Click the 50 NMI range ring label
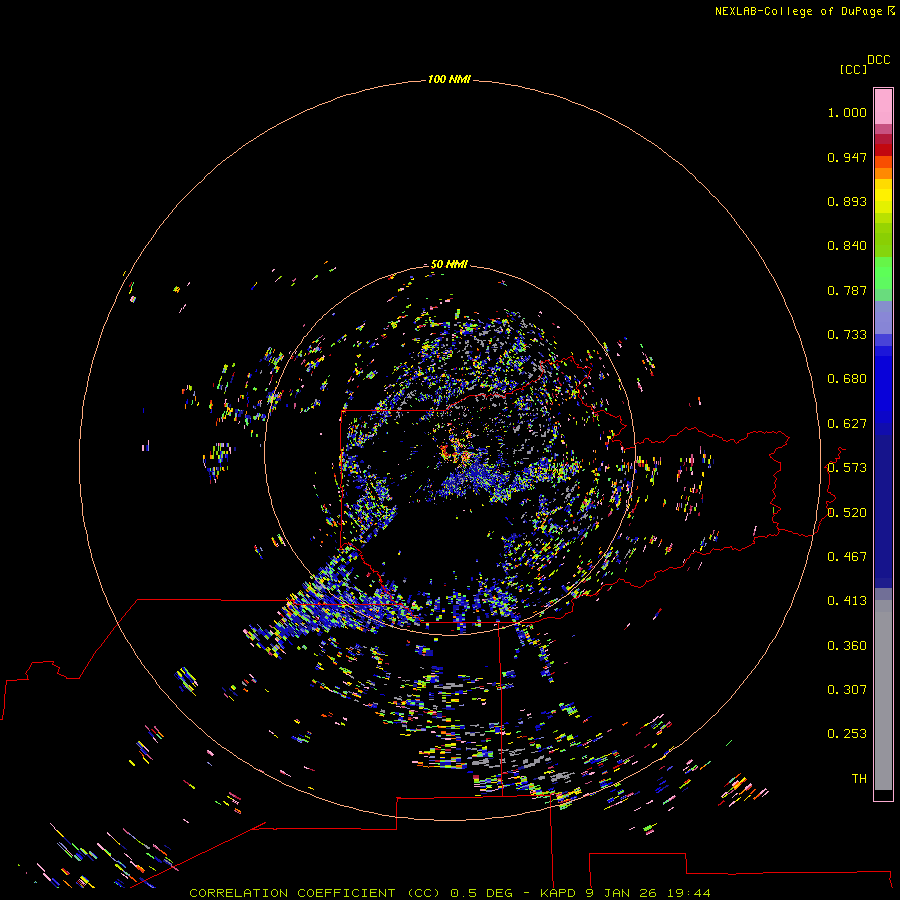 pos(449,264)
